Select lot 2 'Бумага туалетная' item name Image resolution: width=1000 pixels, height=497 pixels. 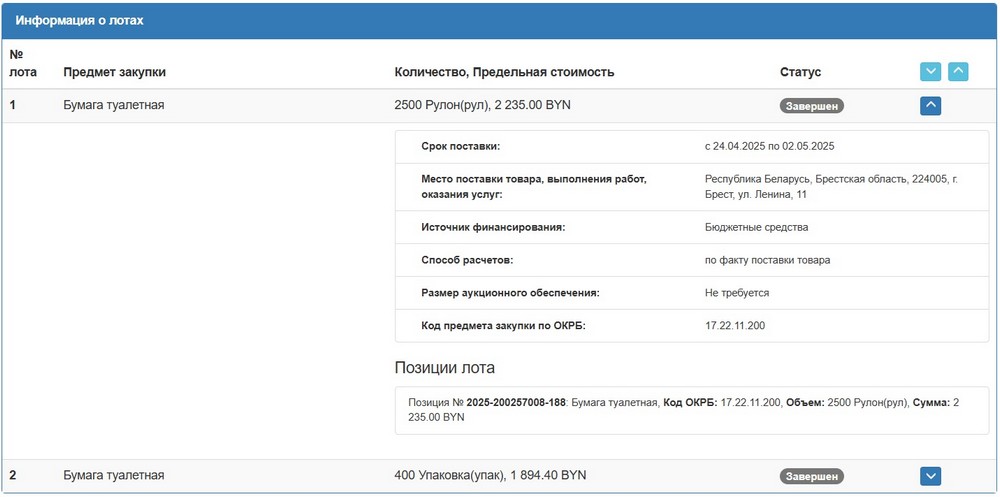pos(113,476)
